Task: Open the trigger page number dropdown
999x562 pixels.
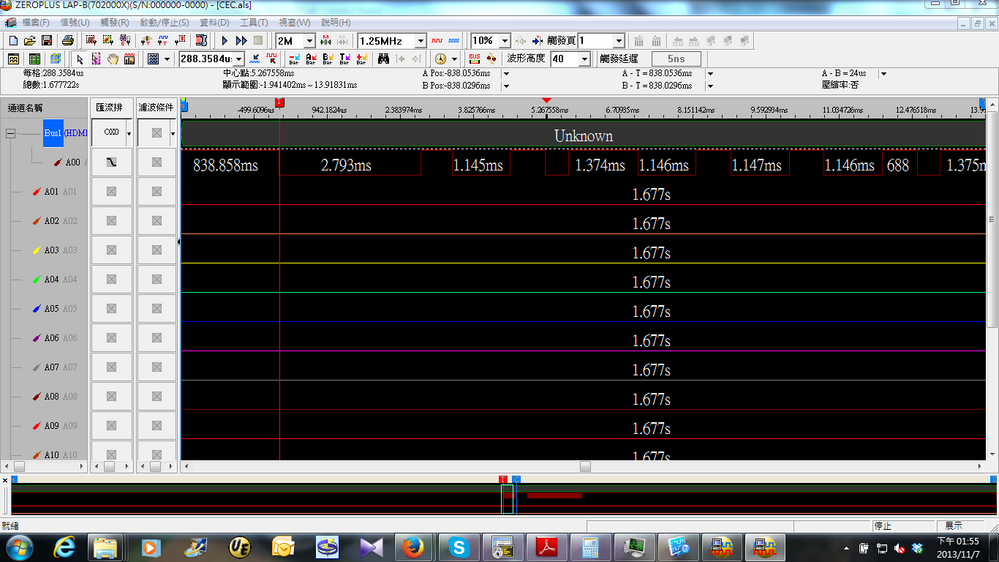Action: pos(619,41)
